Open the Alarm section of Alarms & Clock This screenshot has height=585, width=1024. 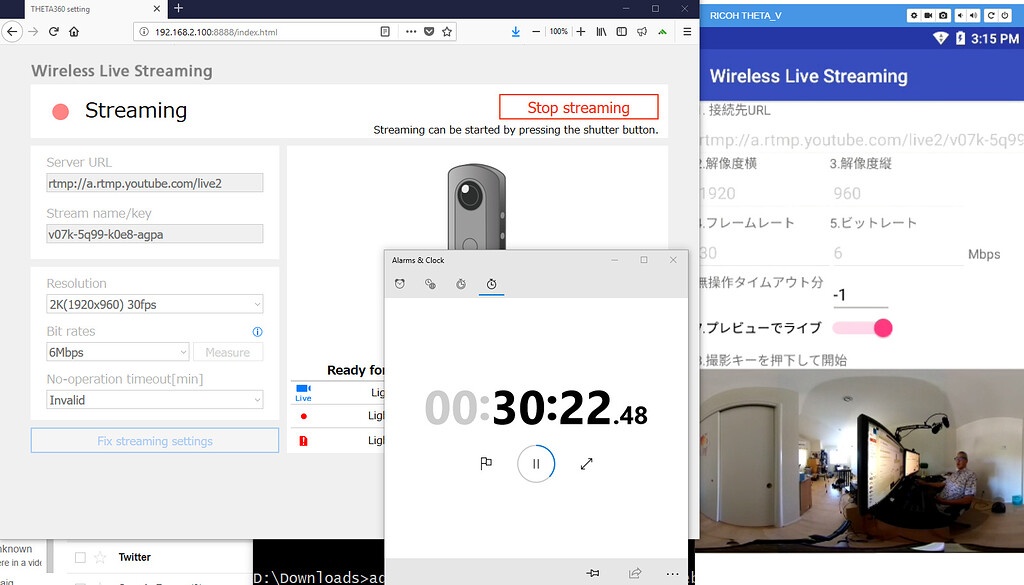pos(399,283)
